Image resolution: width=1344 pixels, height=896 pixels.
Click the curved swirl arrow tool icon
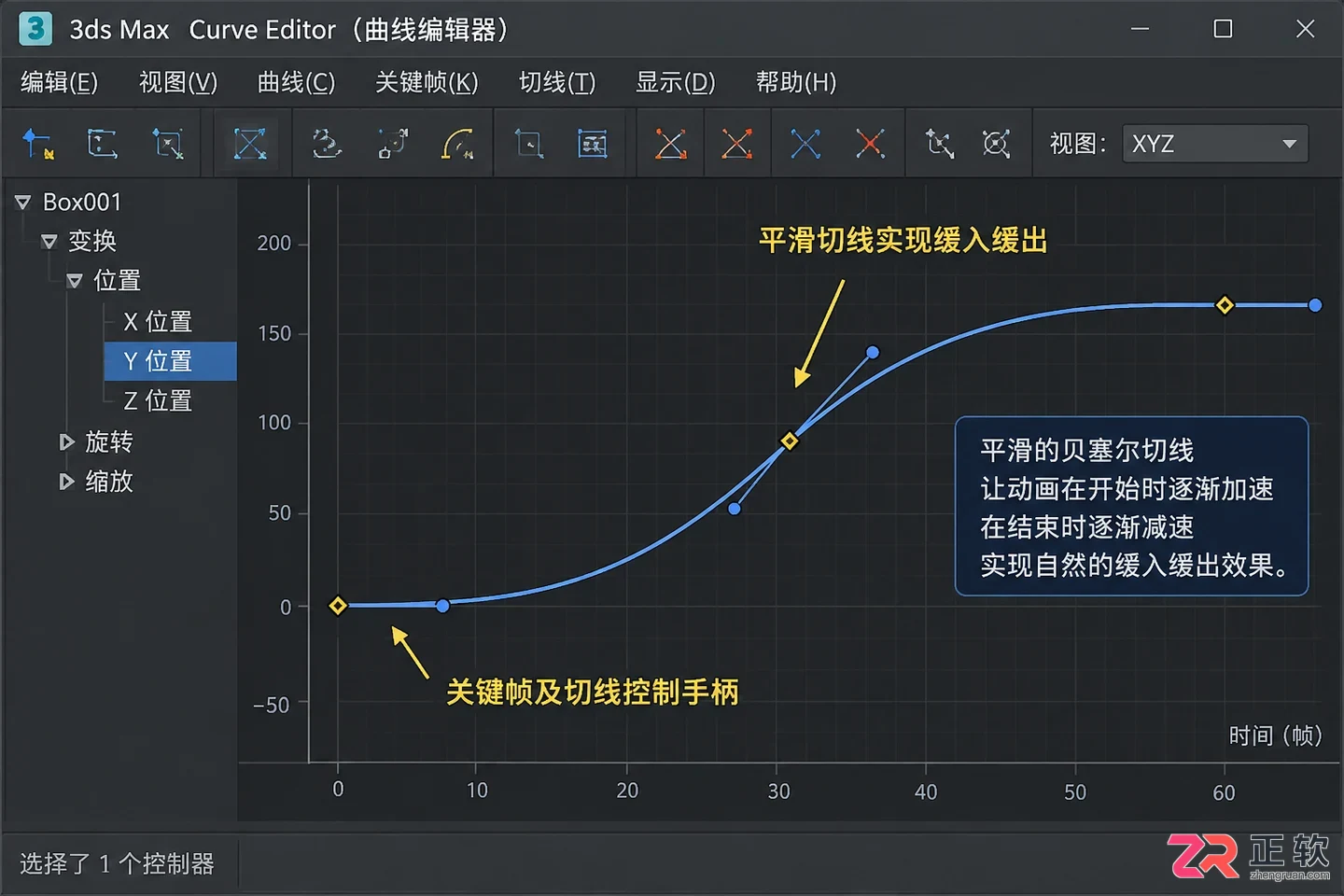(326, 144)
